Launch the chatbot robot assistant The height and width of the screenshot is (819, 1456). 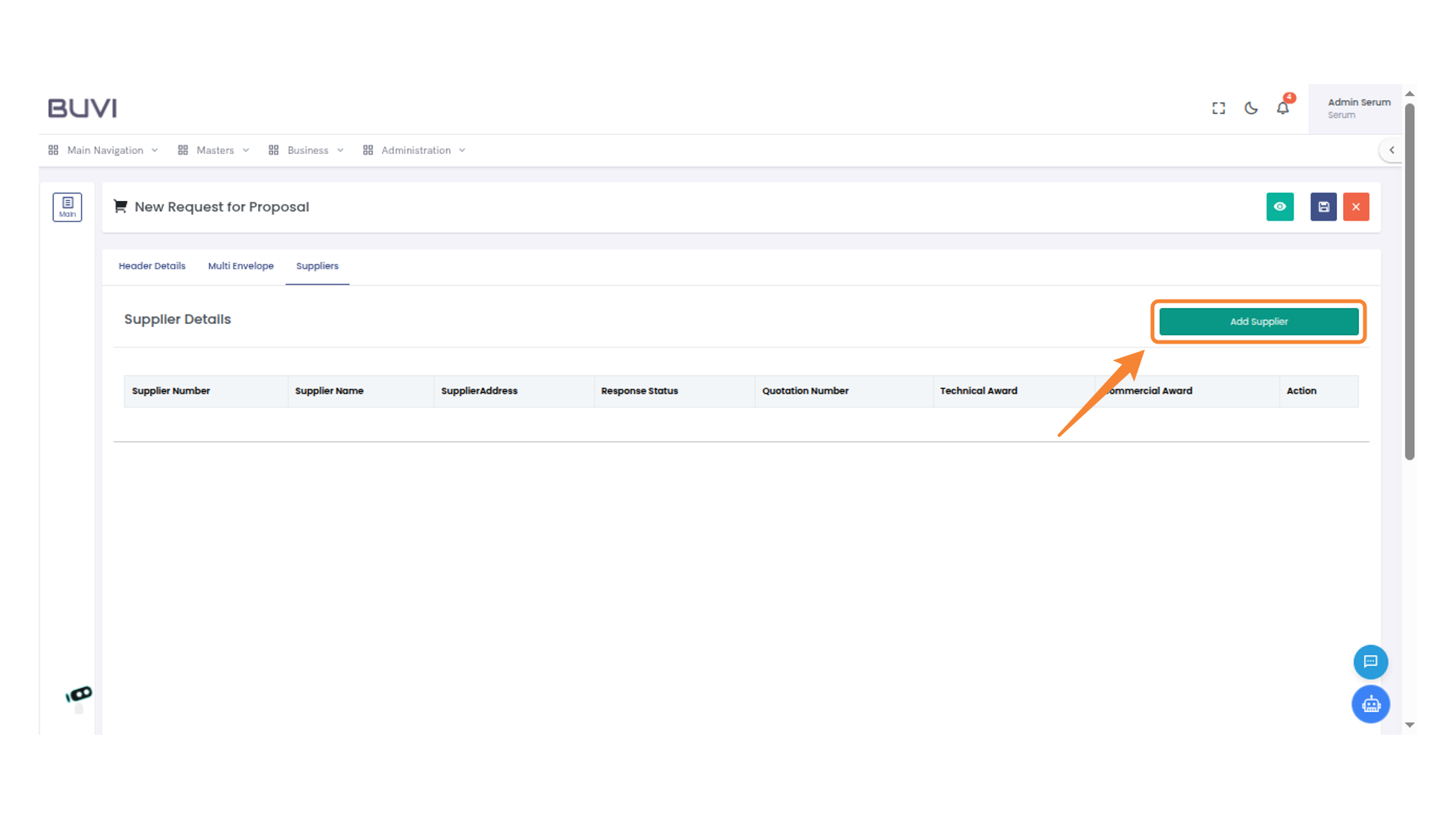click(1370, 704)
